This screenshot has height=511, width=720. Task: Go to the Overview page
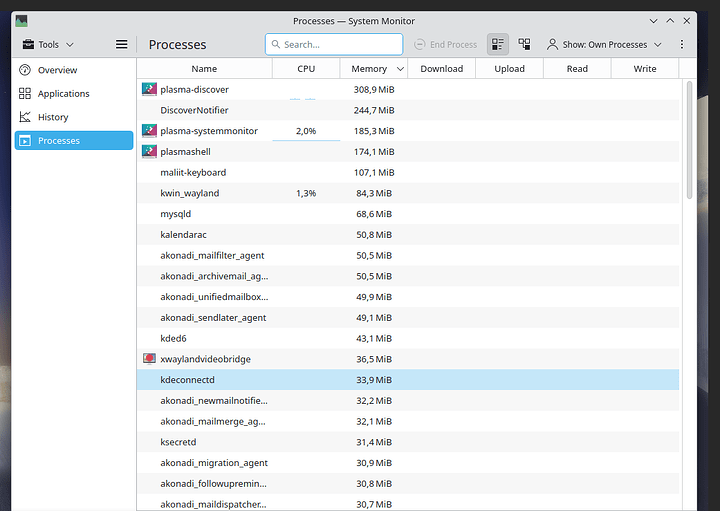click(x=57, y=70)
